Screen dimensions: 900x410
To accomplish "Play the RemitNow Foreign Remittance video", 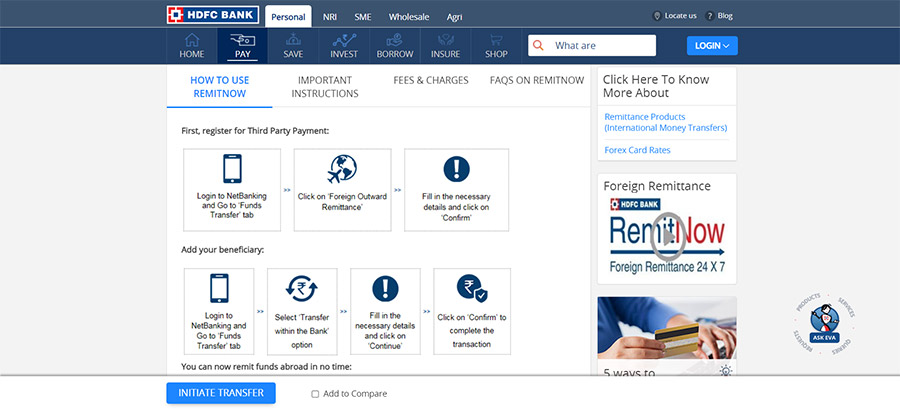I will (x=668, y=237).
